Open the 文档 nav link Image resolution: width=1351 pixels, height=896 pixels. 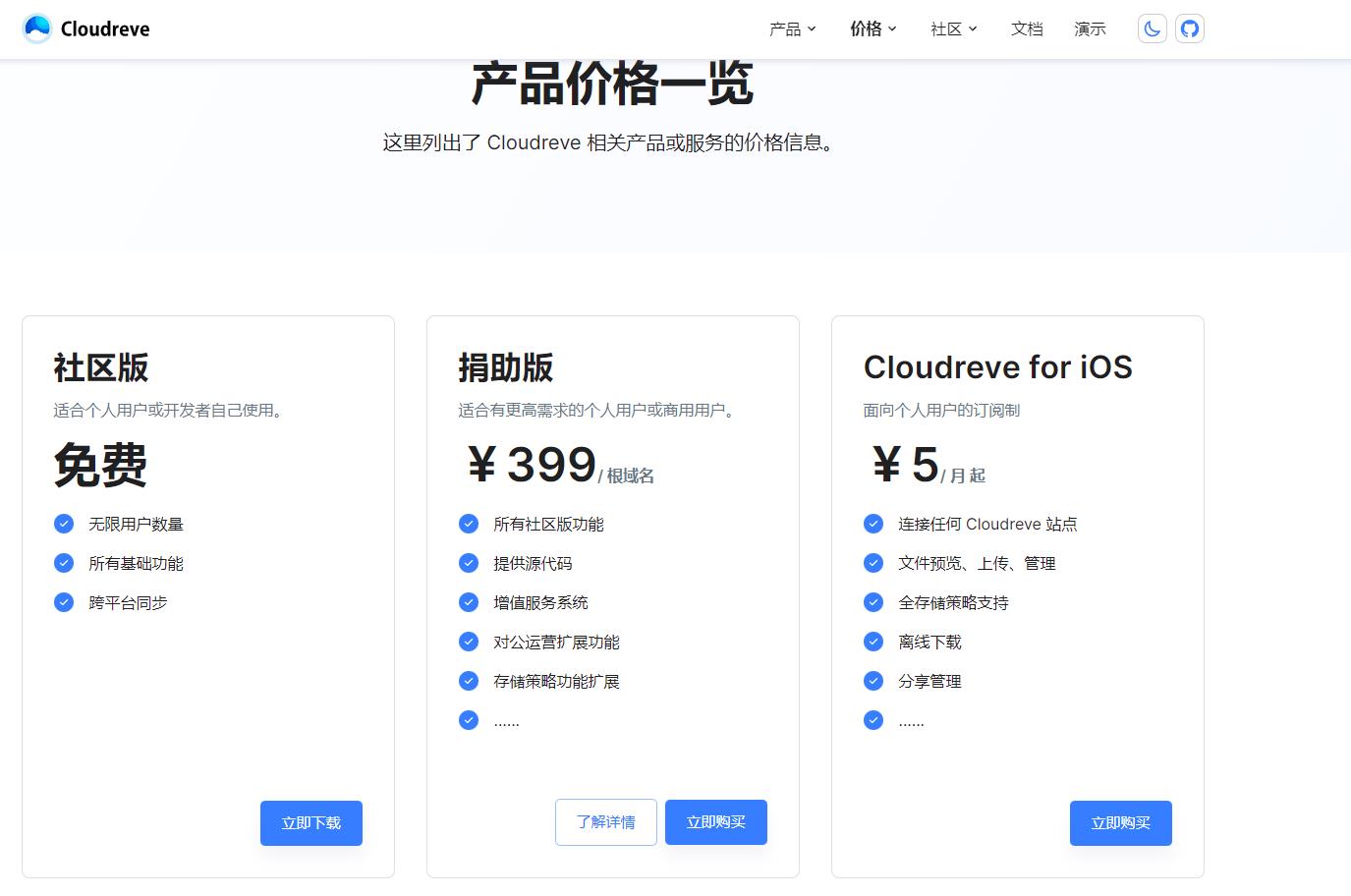[x=1027, y=29]
